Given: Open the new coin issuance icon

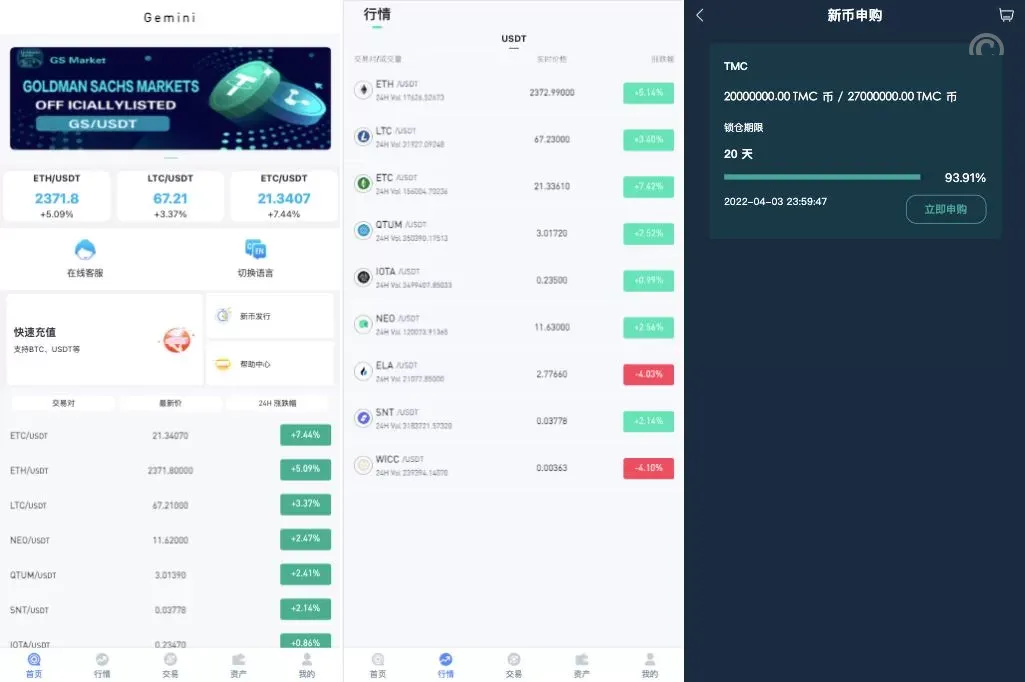Looking at the screenshot, I should [223, 315].
